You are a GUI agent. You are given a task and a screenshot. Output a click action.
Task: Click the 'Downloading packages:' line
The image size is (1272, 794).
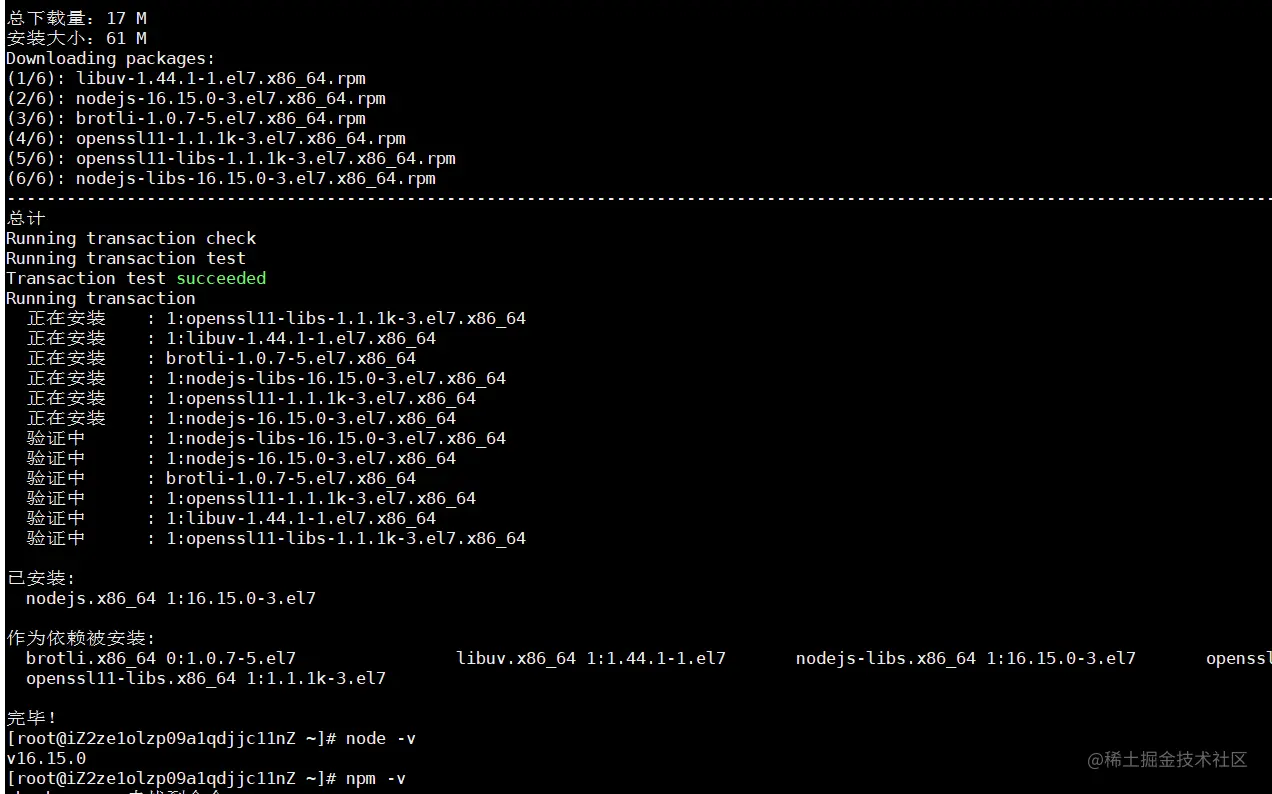point(110,58)
